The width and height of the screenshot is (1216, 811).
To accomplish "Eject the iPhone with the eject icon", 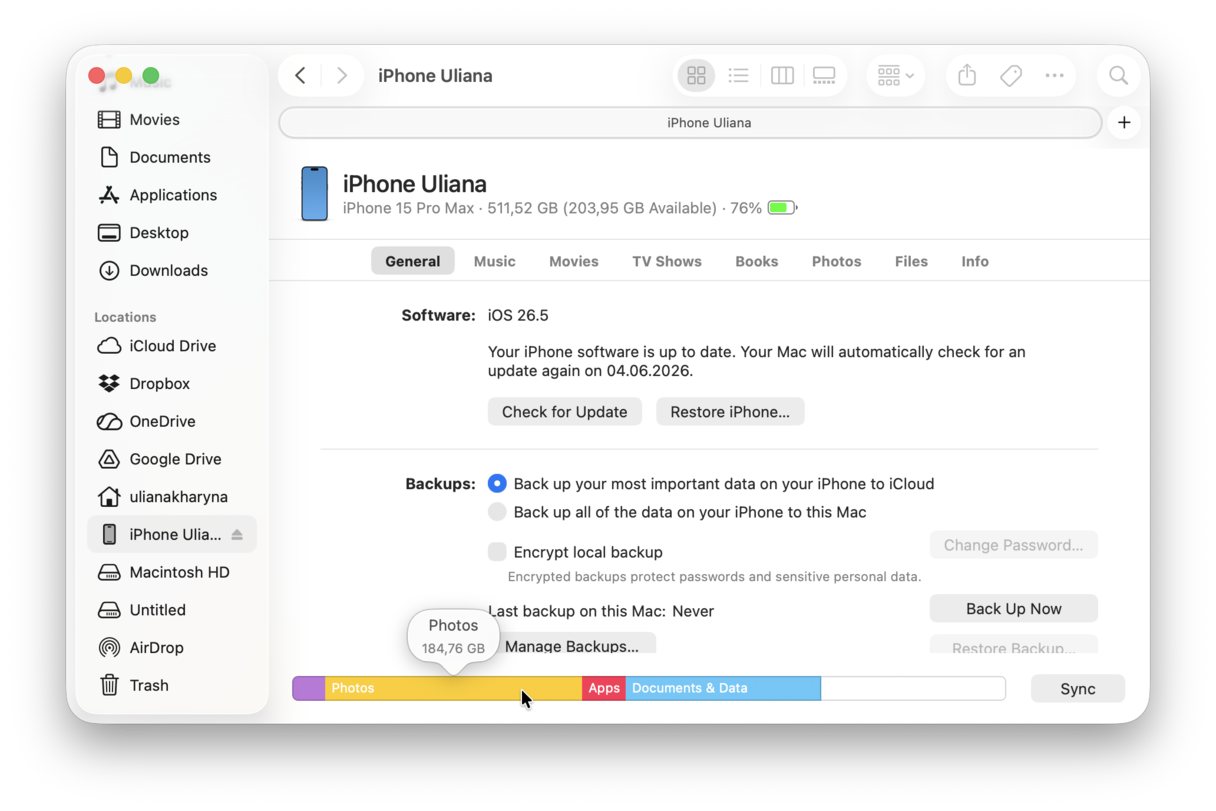I will click(x=237, y=535).
